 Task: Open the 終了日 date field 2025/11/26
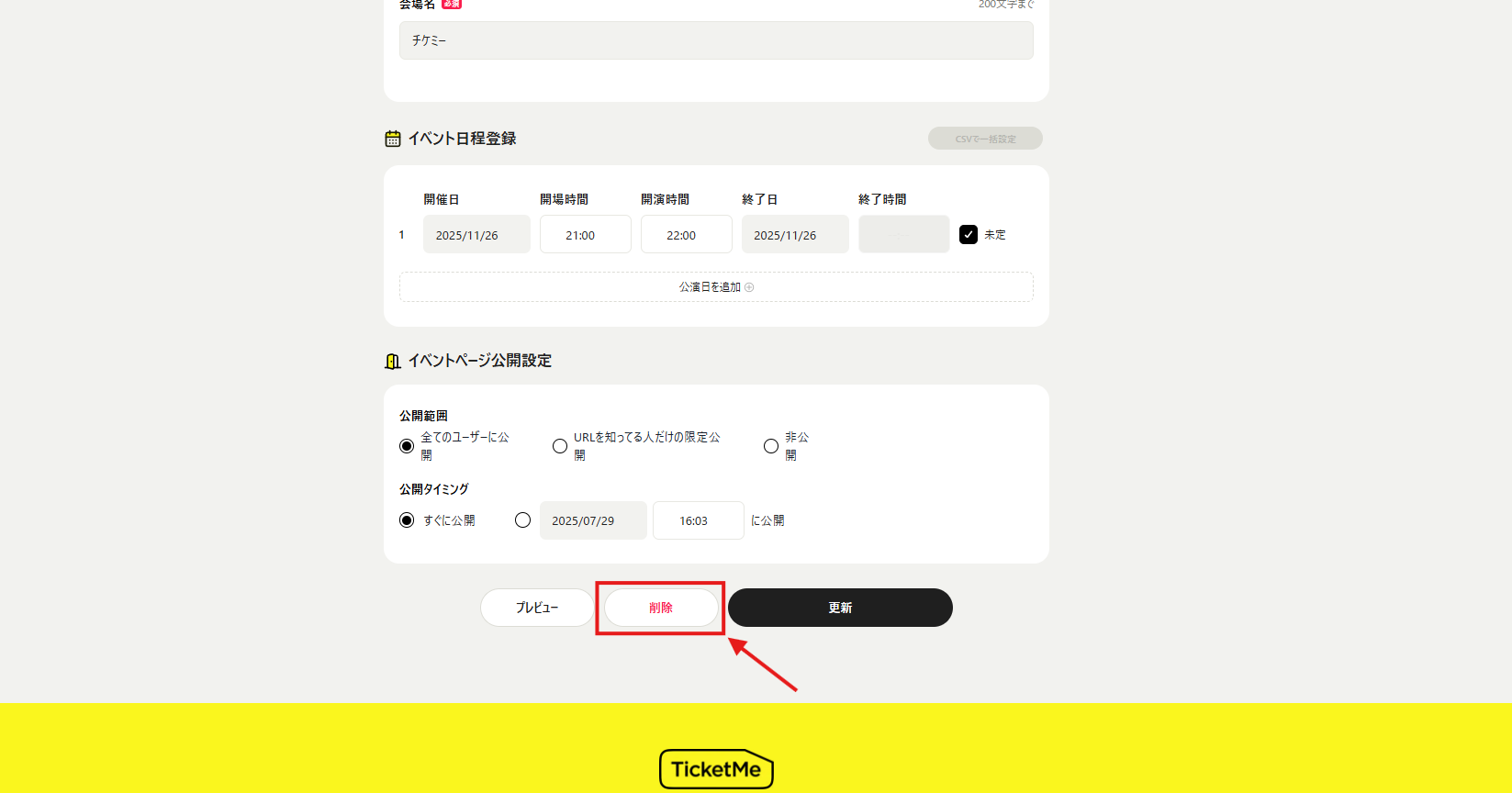click(795, 234)
